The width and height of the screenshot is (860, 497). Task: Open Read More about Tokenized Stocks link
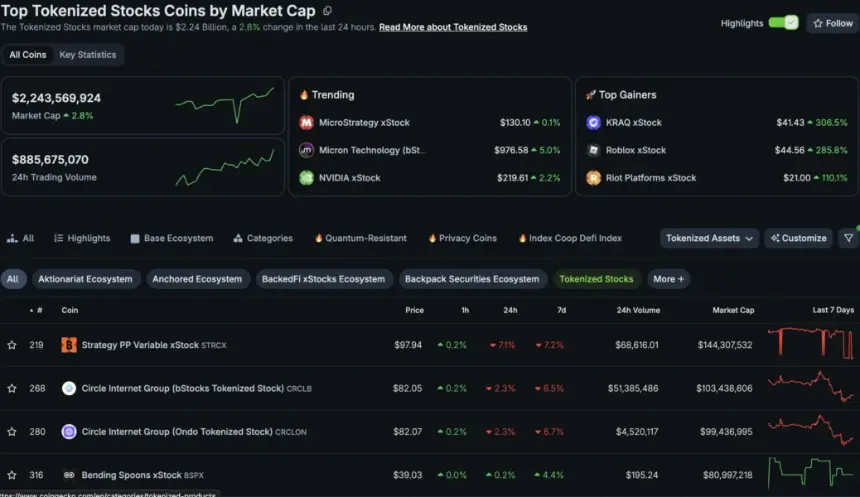[x=452, y=27]
